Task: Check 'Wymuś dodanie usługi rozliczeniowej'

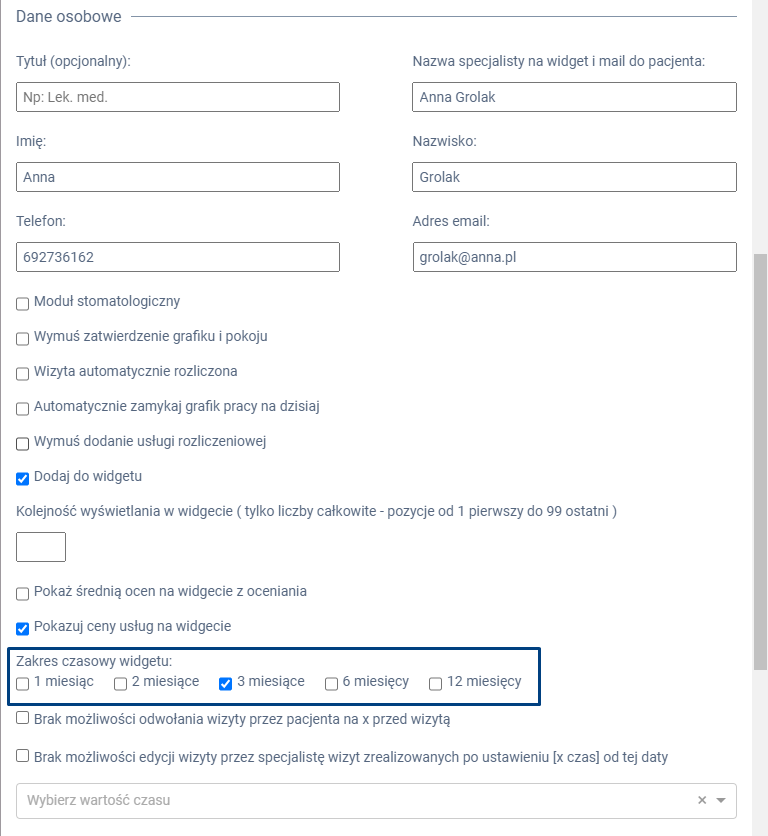Action: pos(23,444)
